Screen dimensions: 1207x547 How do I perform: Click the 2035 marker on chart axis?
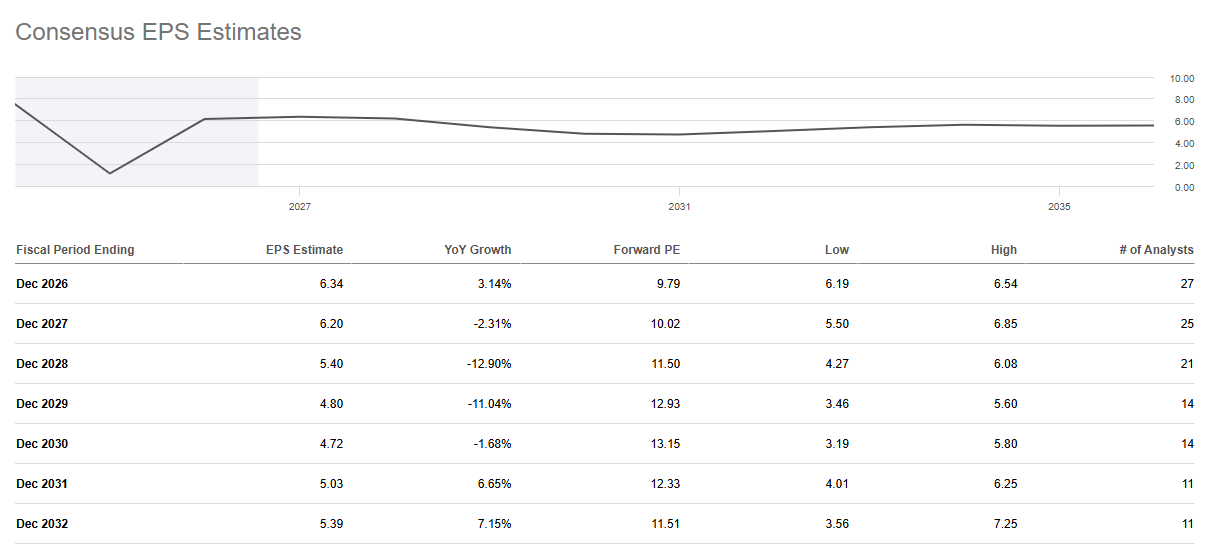[x=1059, y=207]
